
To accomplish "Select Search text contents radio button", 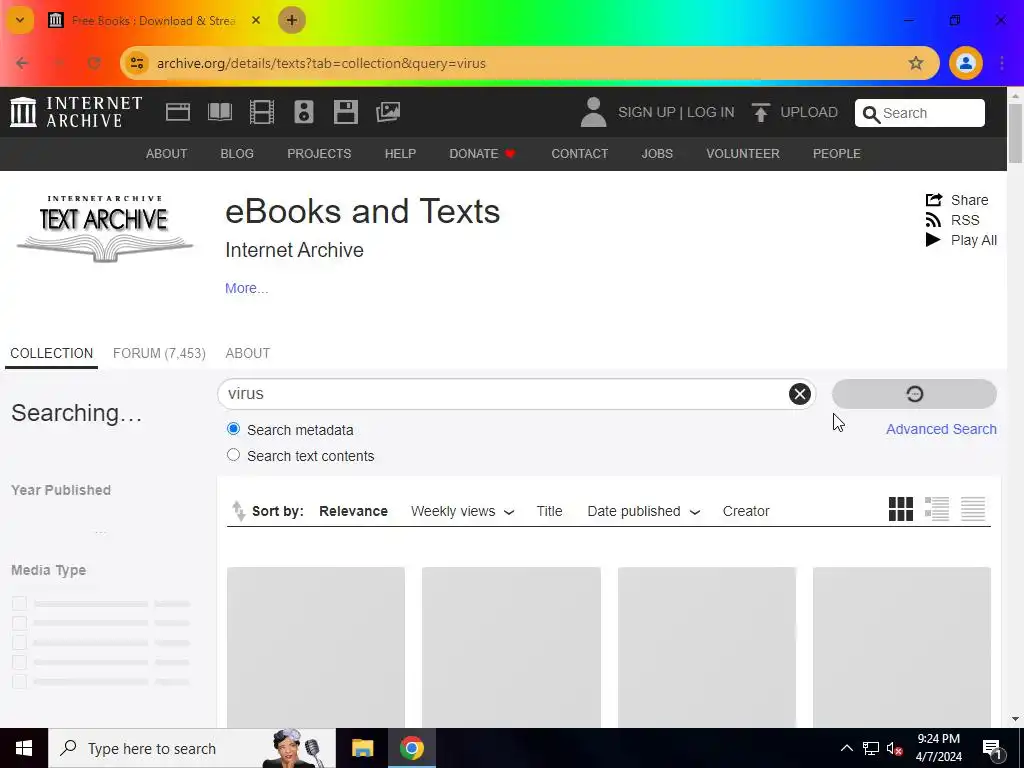I will [233, 455].
